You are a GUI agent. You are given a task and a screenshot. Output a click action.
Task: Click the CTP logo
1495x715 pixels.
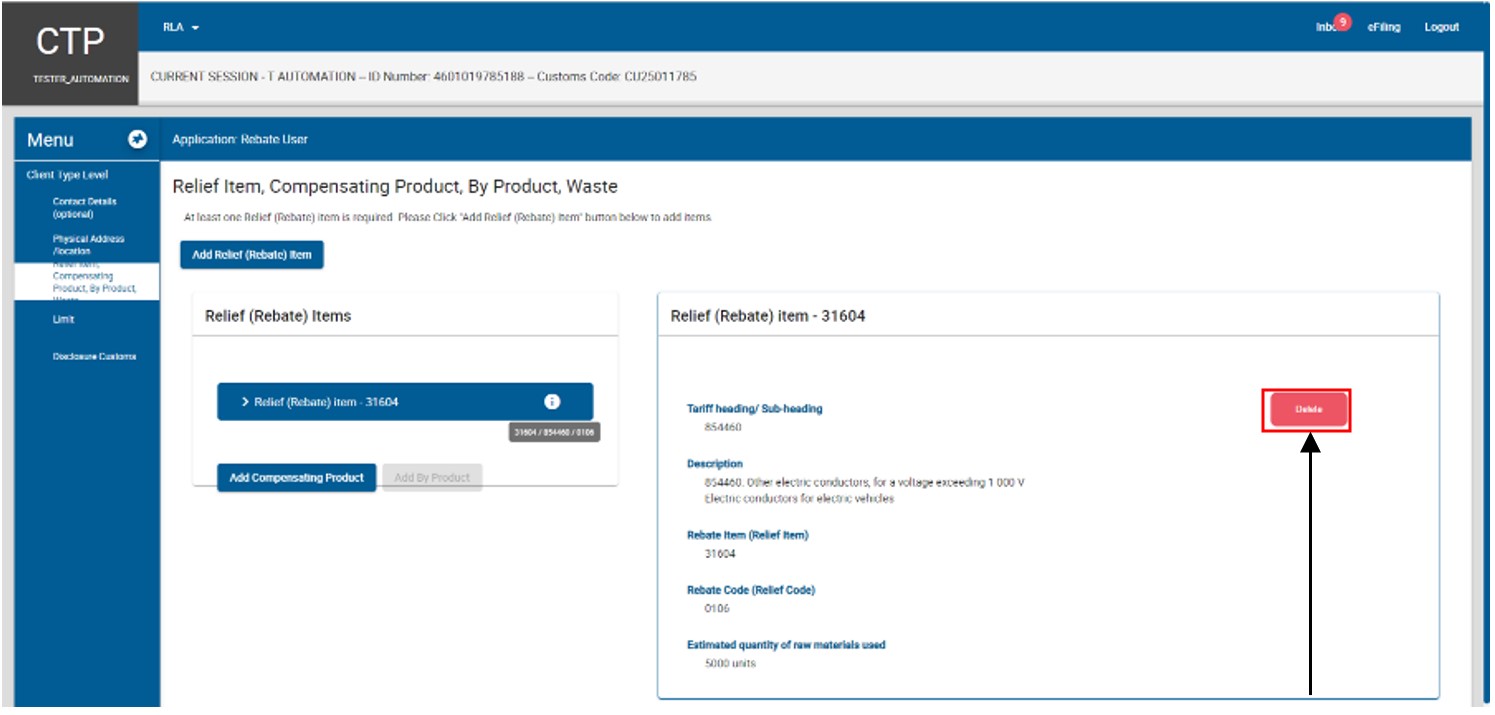pos(69,42)
